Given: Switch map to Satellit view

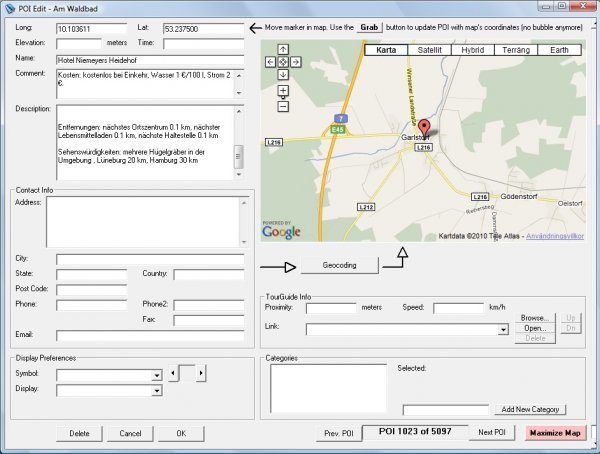Looking at the screenshot, I should click(429, 49).
